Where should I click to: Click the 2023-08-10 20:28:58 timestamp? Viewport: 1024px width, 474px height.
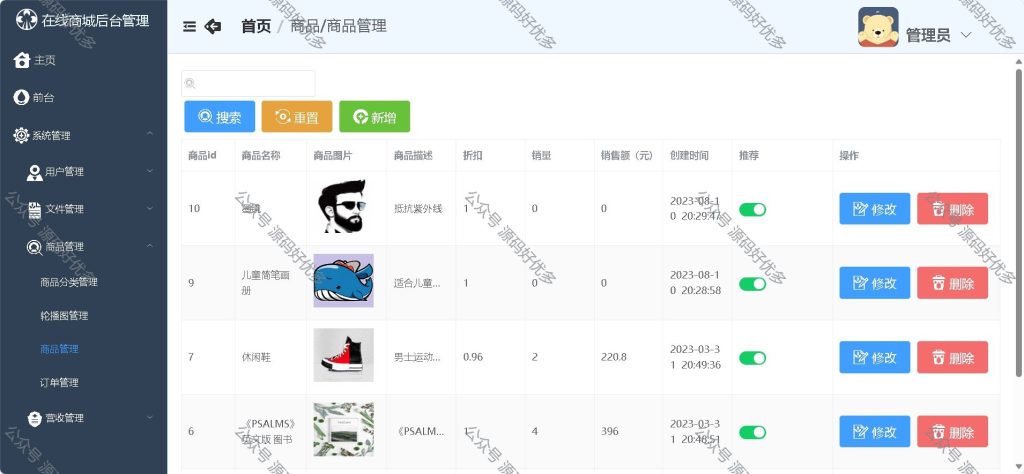tap(696, 283)
